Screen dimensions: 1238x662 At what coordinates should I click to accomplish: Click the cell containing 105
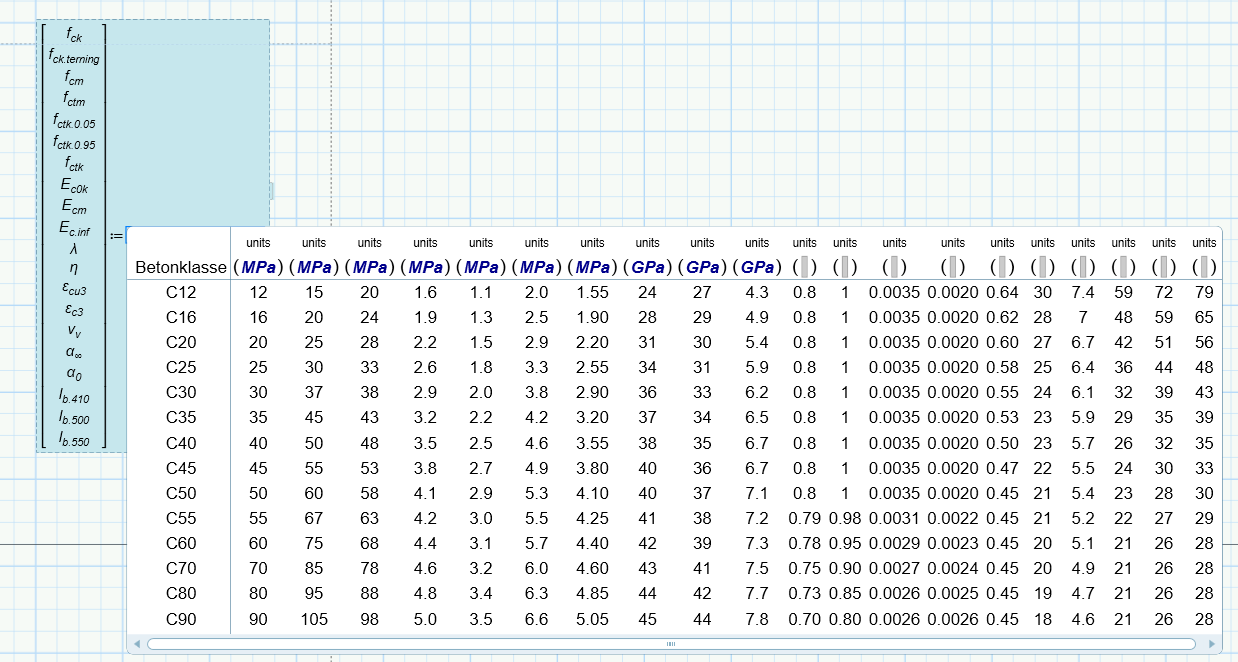(x=314, y=619)
